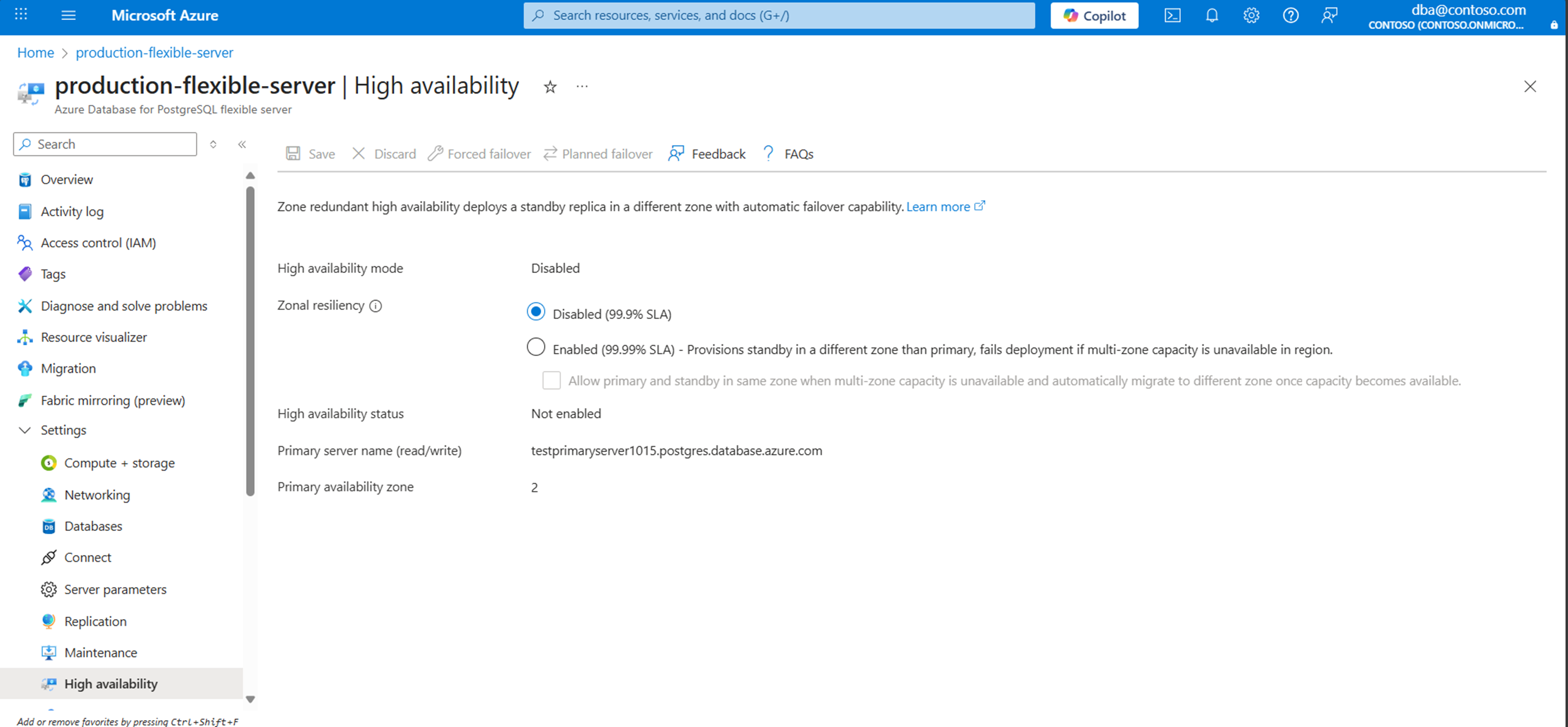Check allow same zone standby checkbox

(x=551, y=380)
